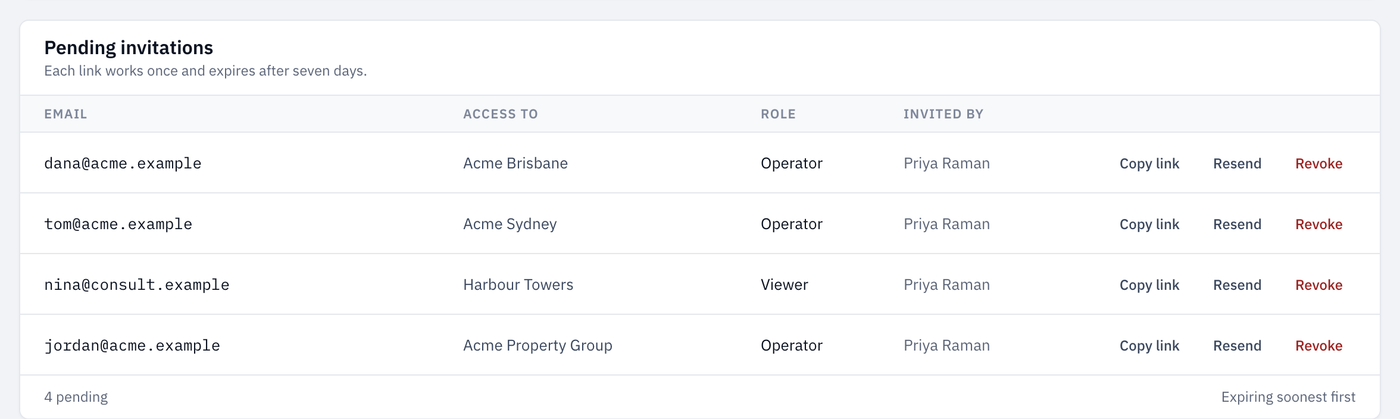Resend the invitation to dana@acme.example
The height and width of the screenshot is (419, 1400).
tap(1237, 164)
